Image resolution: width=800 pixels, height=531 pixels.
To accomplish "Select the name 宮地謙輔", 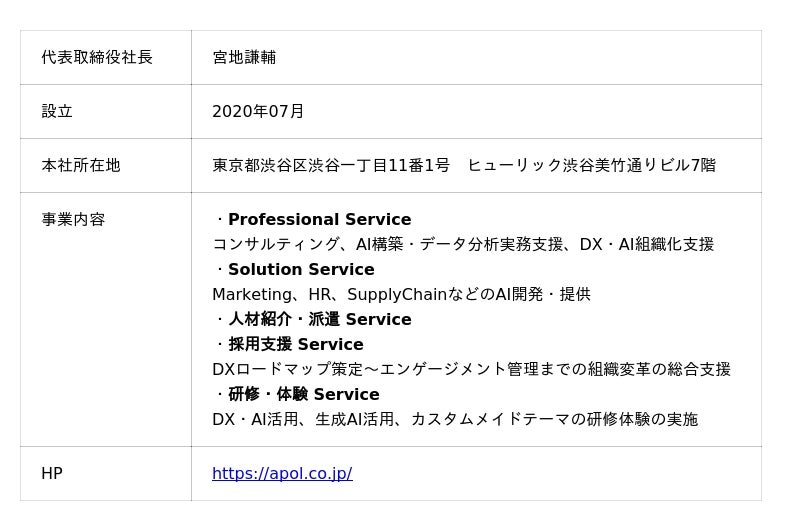I will [x=244, y=57].
